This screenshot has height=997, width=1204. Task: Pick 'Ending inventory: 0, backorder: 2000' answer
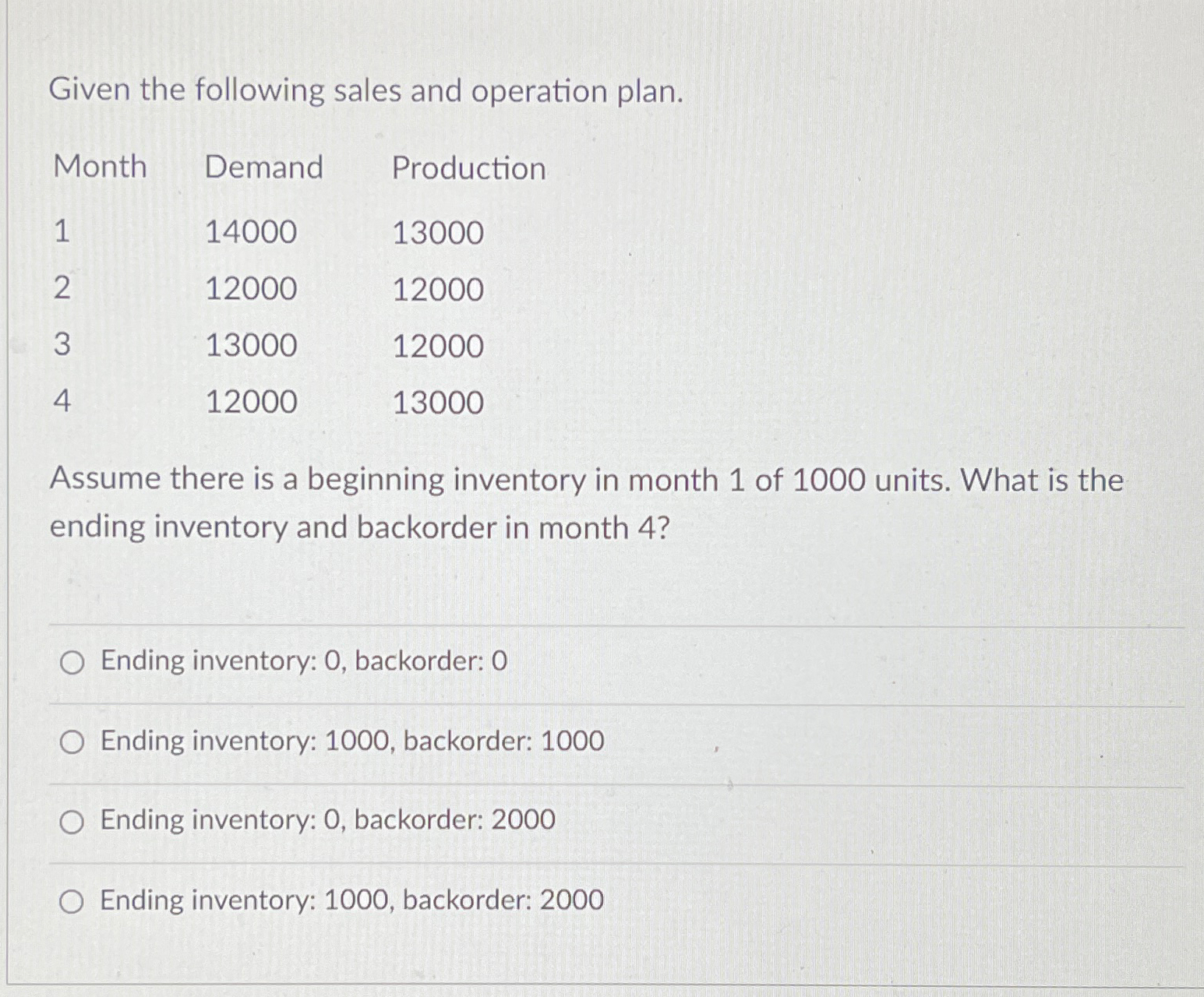coord(72,822)
